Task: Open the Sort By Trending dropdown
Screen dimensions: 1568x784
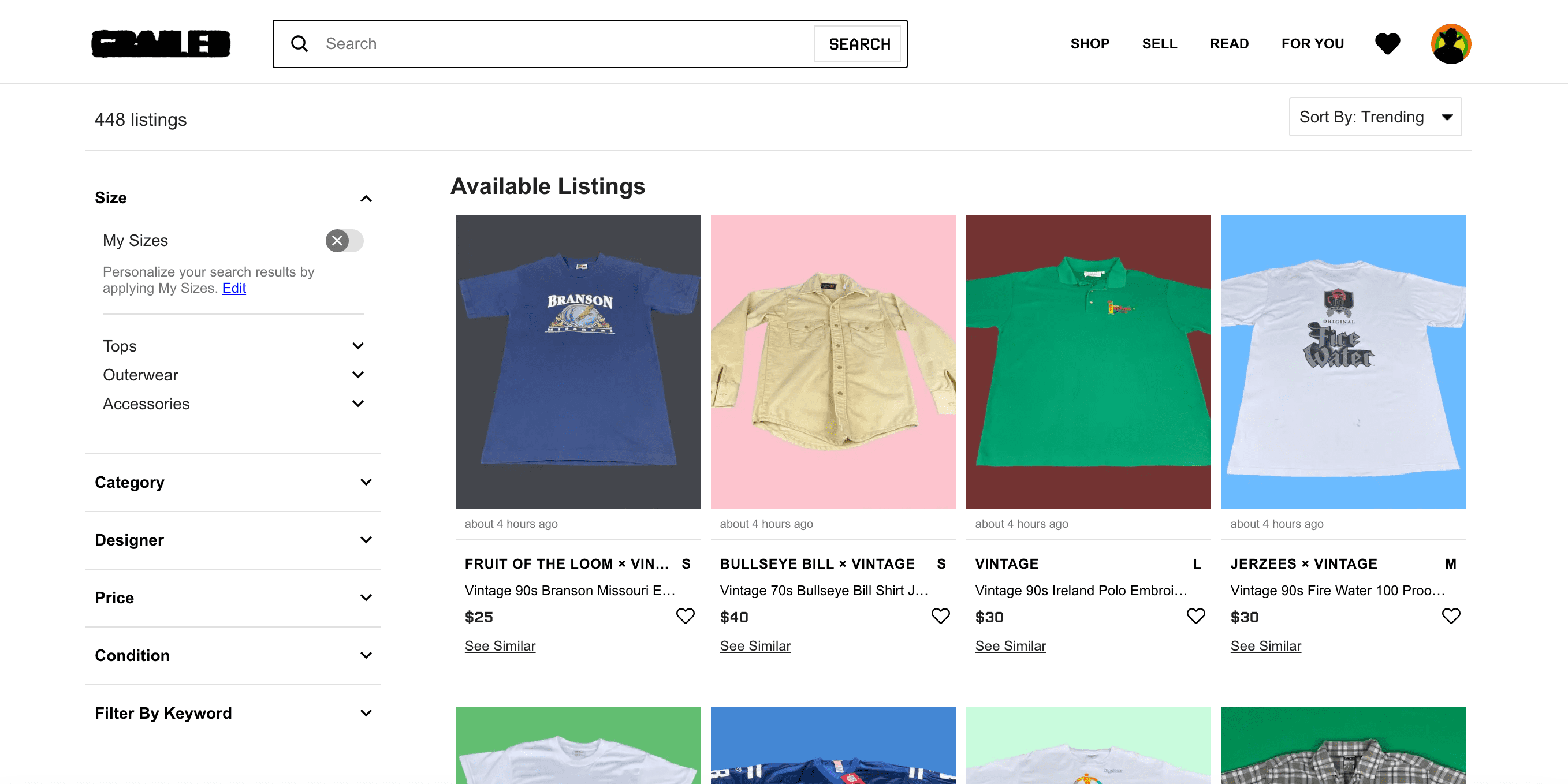Action: [1375, 117]
